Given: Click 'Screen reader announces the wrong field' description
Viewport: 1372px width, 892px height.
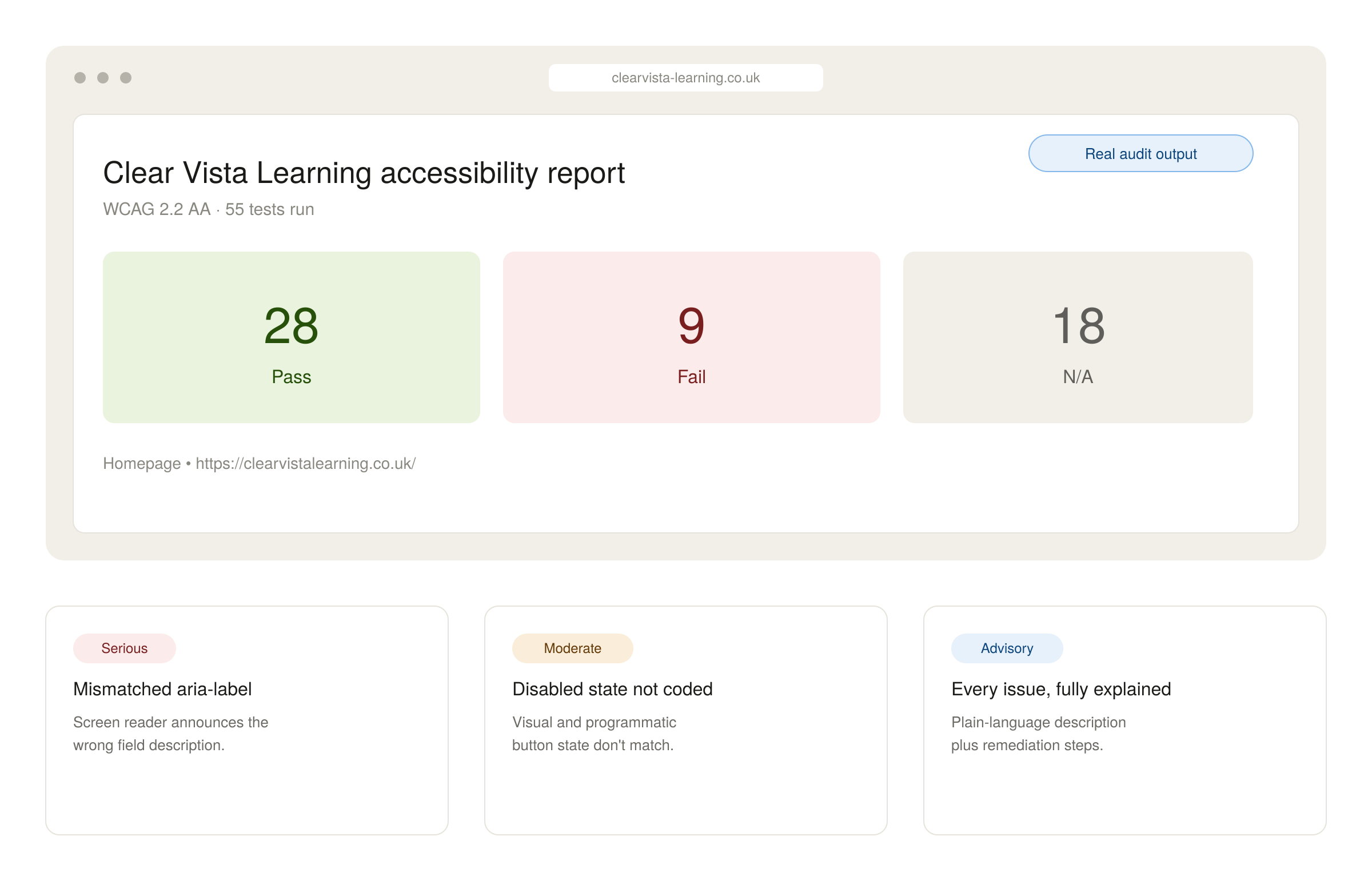Looking at the screenshot, I should pyautogui.click(x=170, y=734).
